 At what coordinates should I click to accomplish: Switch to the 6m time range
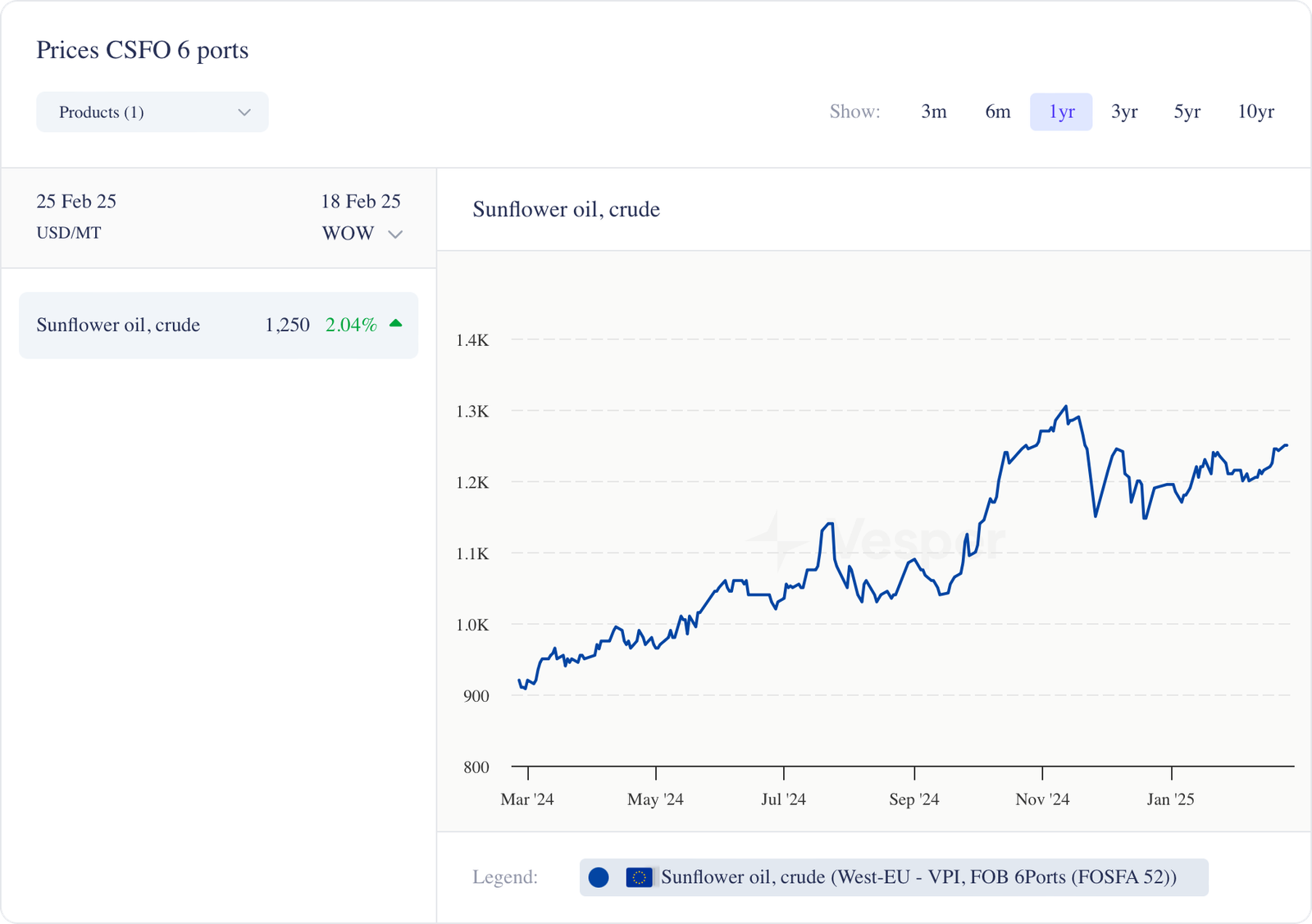coord(997,112)
